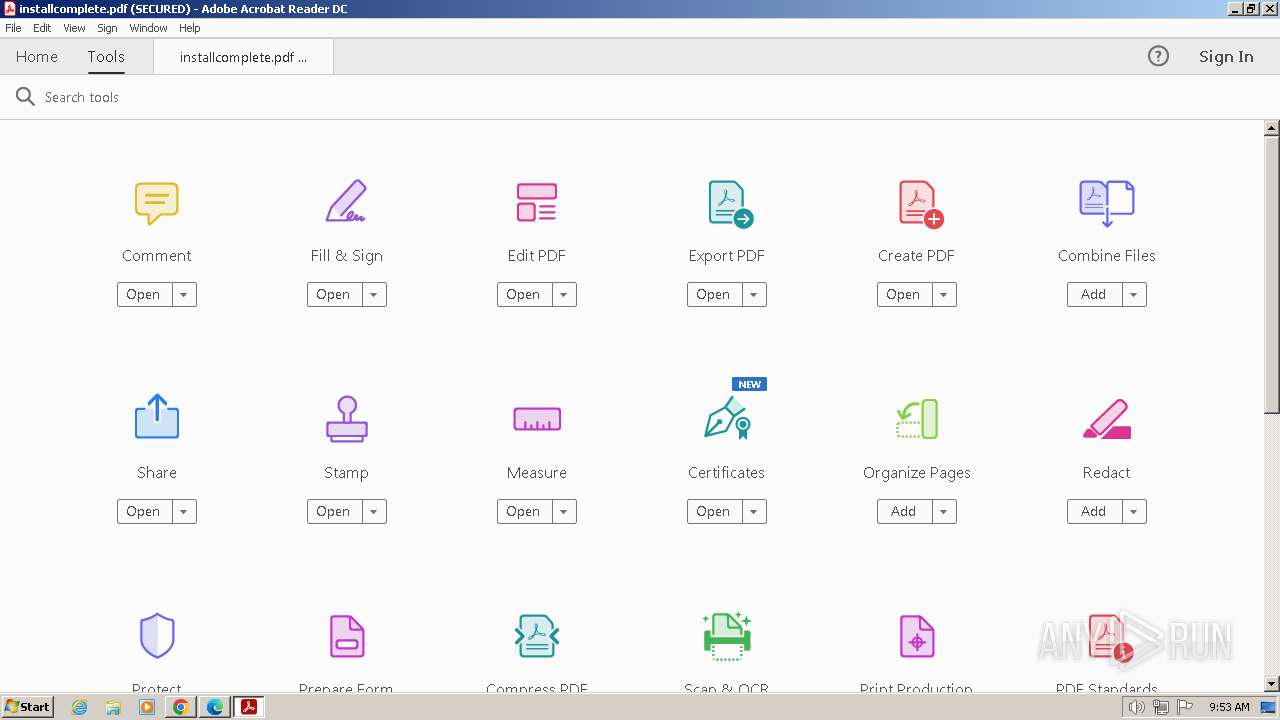Expand the Fill & Sign dropdown arrow
This screenshot has height=720, width=1280.
(x=374, y=294)
